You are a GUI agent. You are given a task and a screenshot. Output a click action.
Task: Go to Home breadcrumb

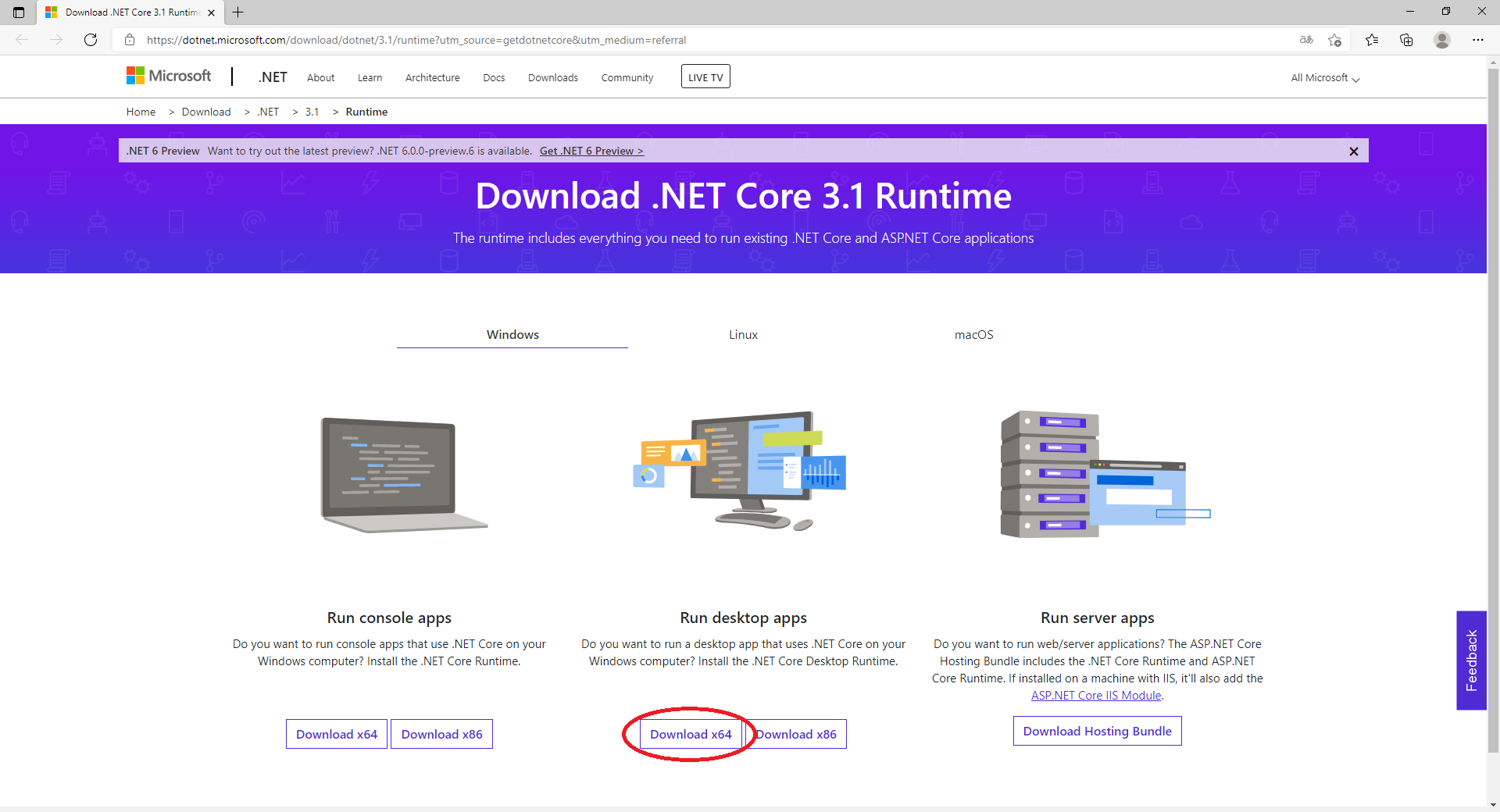tap(141, 112)
